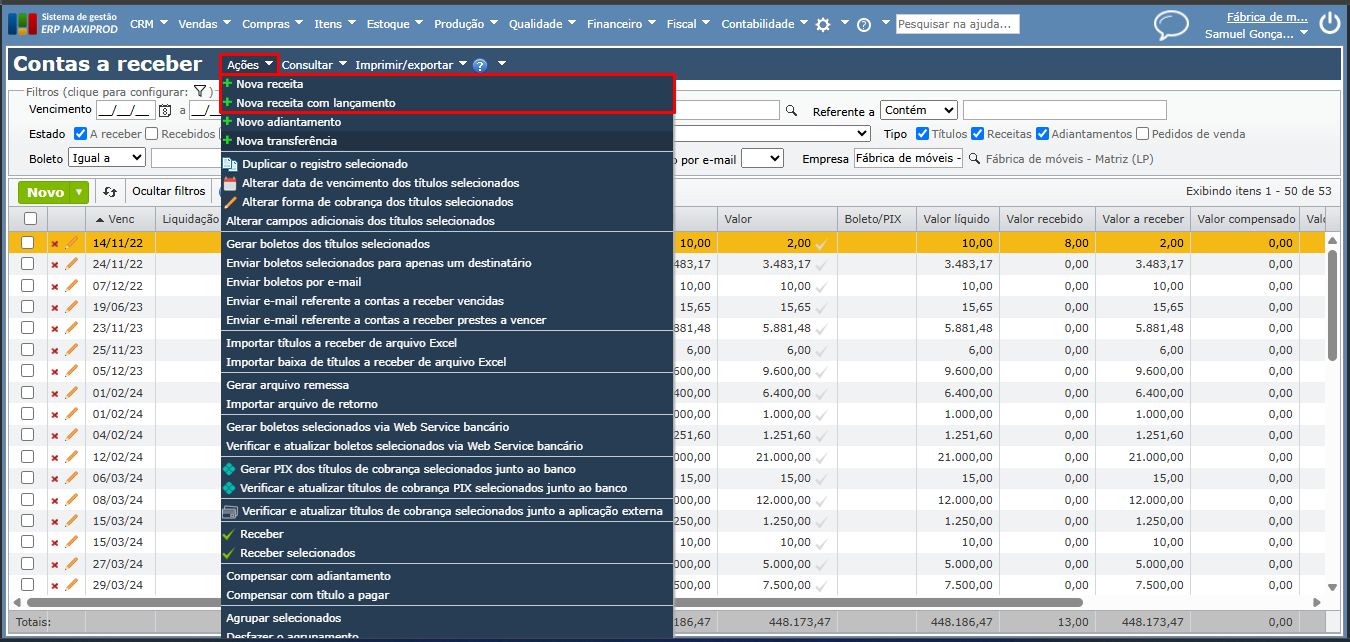Click the Pesquisar na ajuda search field

point(957,24)
